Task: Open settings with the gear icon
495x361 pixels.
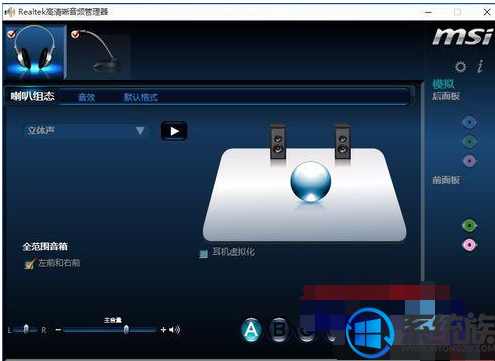Action: click(460, 67)
